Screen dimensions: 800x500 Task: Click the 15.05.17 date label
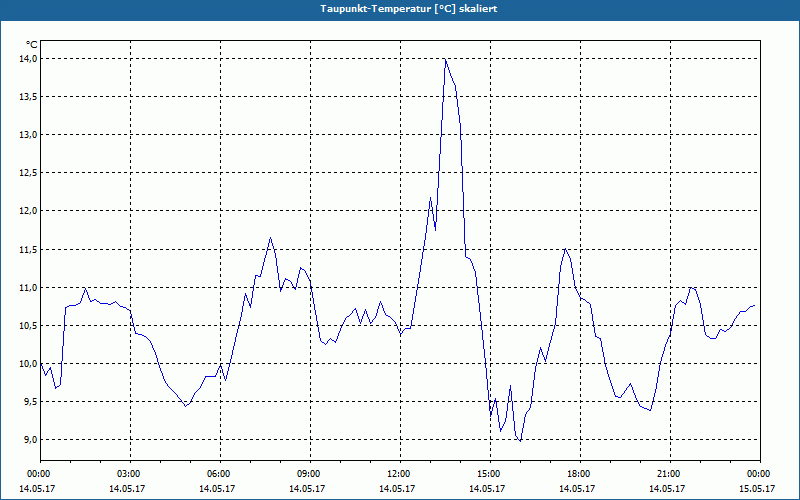[757, 488]
